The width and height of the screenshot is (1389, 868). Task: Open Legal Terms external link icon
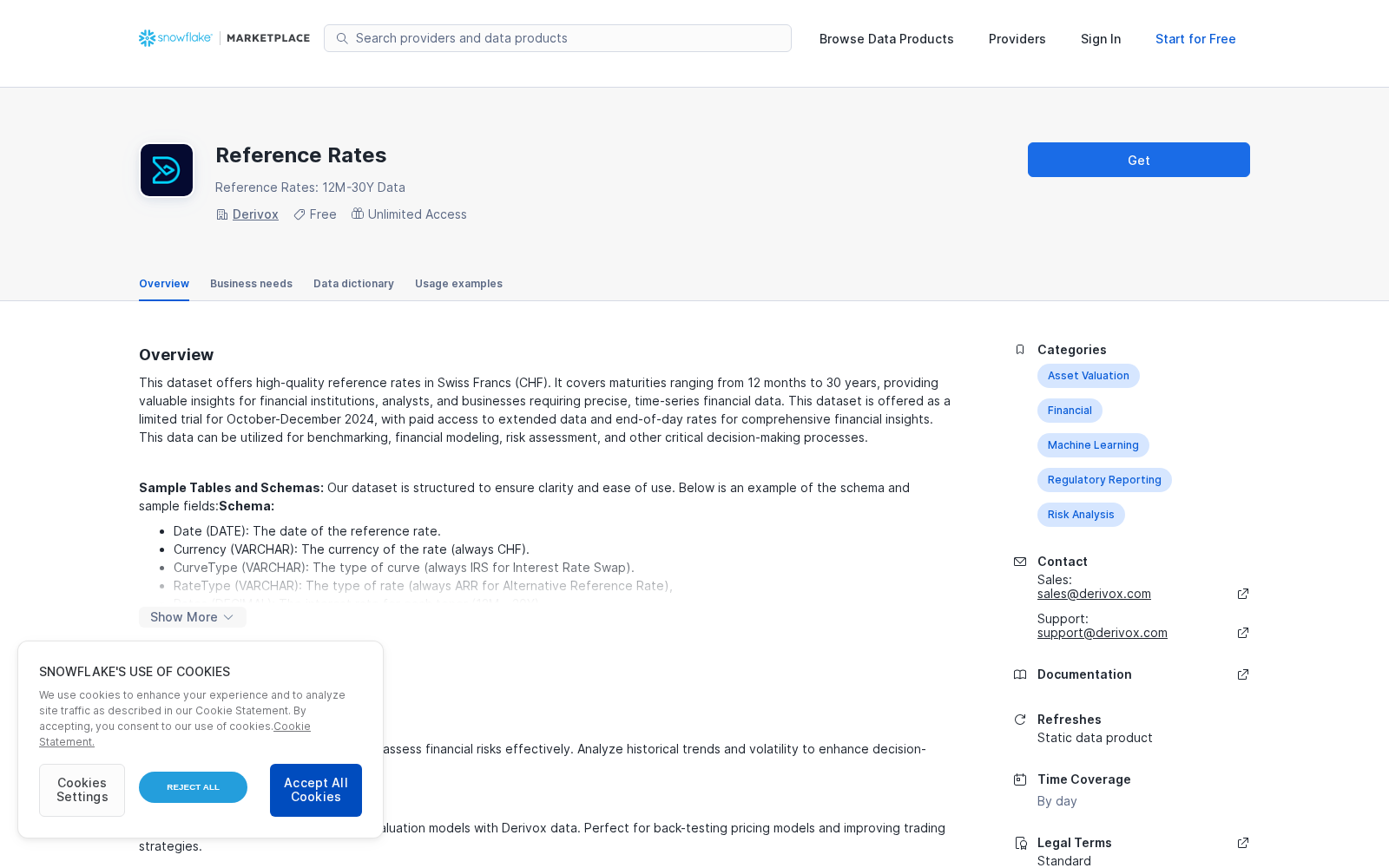pos(1243,843)
